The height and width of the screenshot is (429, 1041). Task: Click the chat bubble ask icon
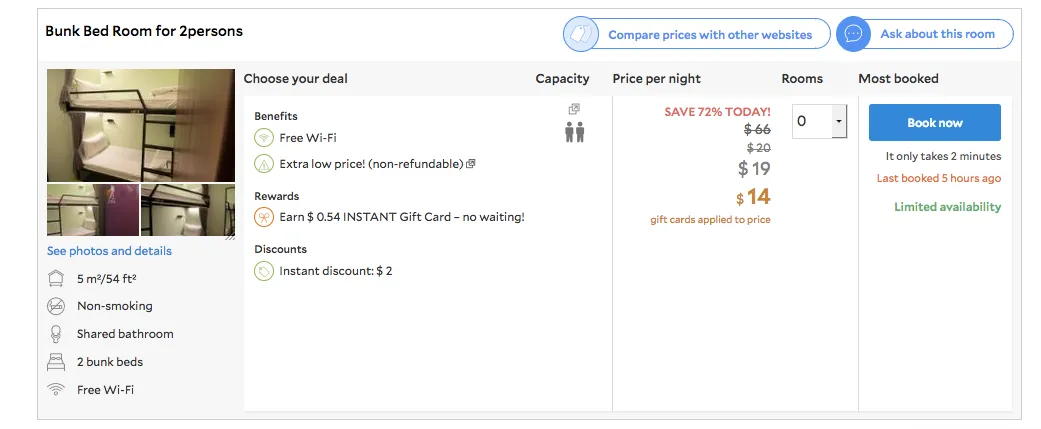click(x=853, y=34)
